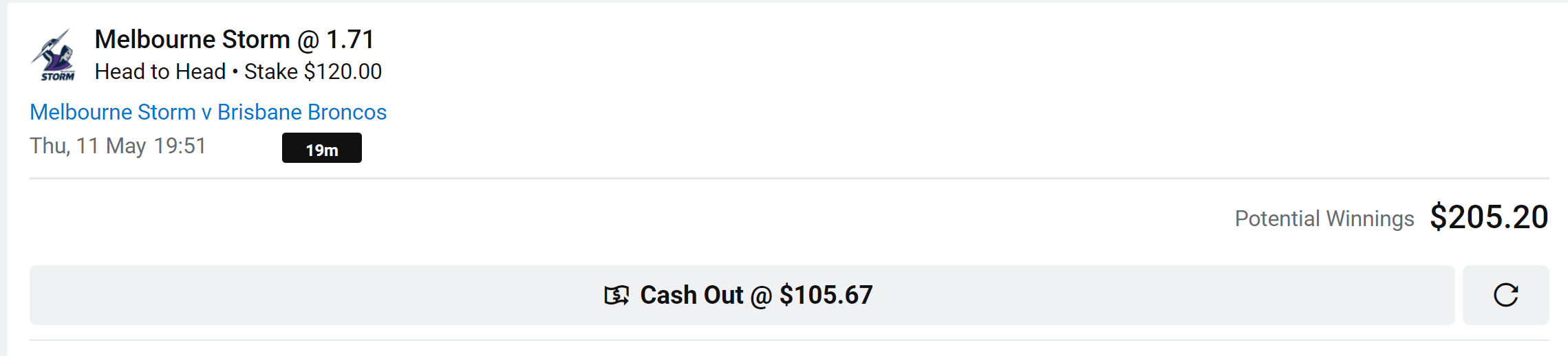Click the STORM wordmark beneath the logo
The width and height of the screenshot is (1568, 356).
point(58,76)
